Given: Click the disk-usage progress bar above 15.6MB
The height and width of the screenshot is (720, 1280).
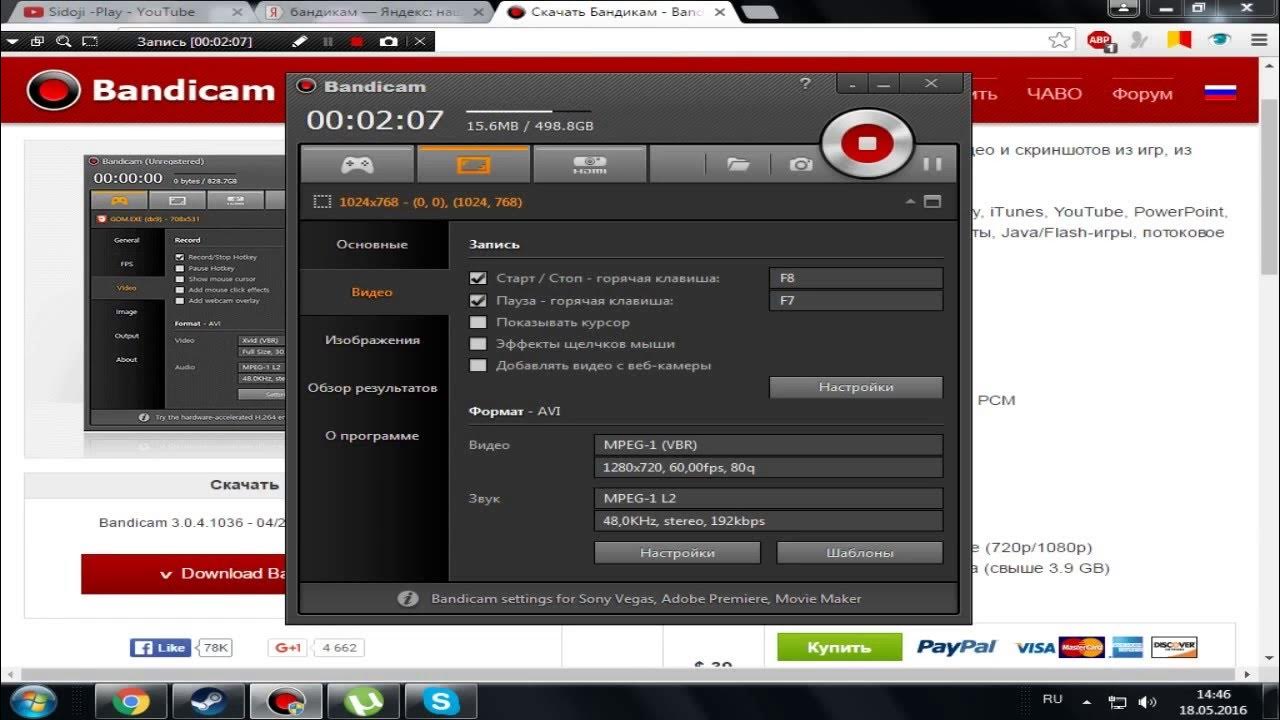Looking at the screenshot, I should (x=528, y=111).
